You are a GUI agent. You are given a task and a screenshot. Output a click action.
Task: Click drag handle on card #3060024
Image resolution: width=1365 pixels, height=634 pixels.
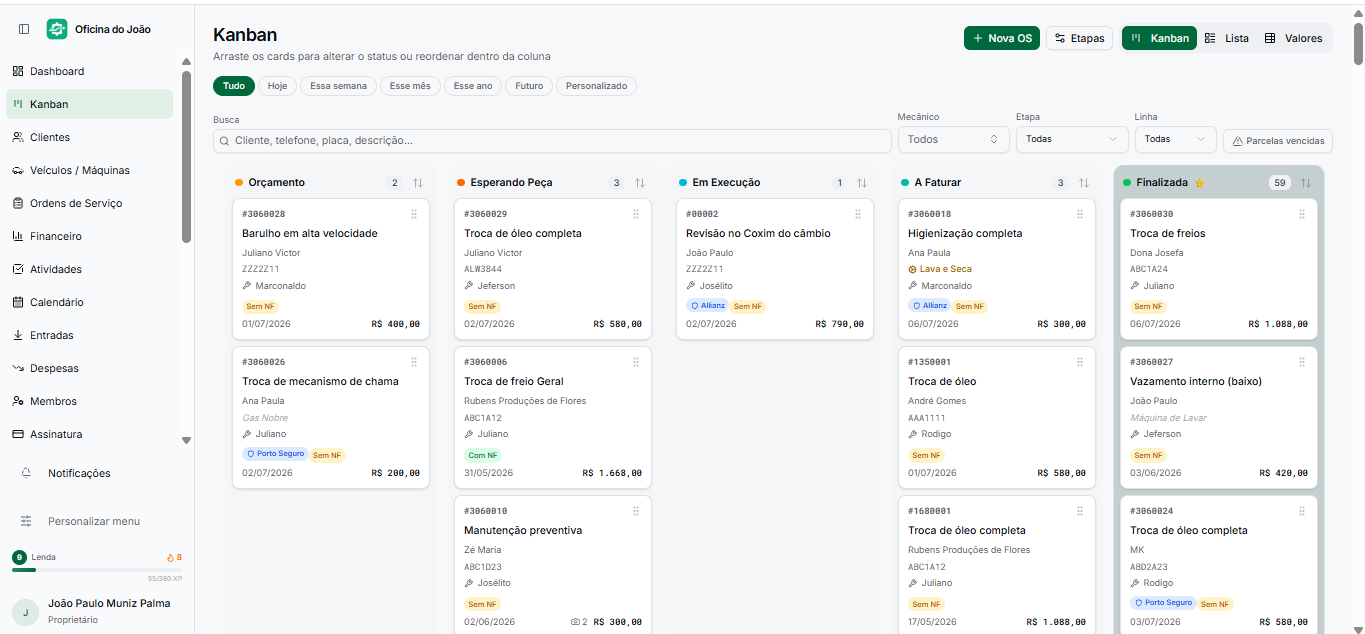pos(1302,511)
